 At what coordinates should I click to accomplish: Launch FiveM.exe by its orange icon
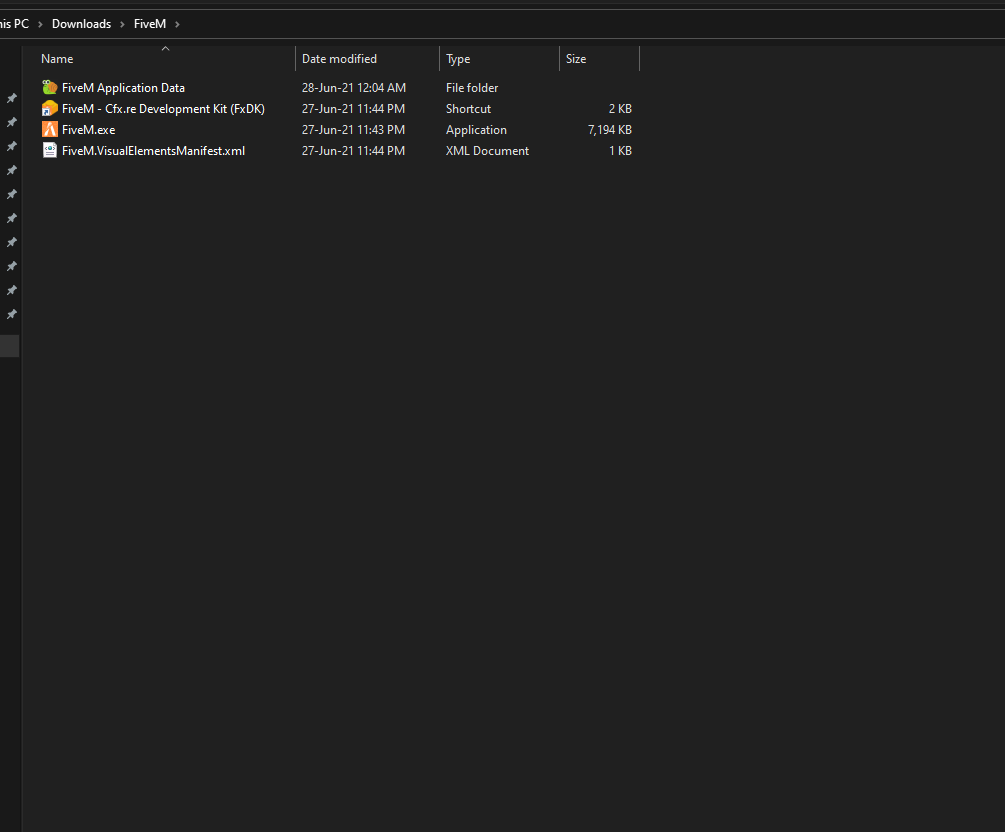point(49,129)
